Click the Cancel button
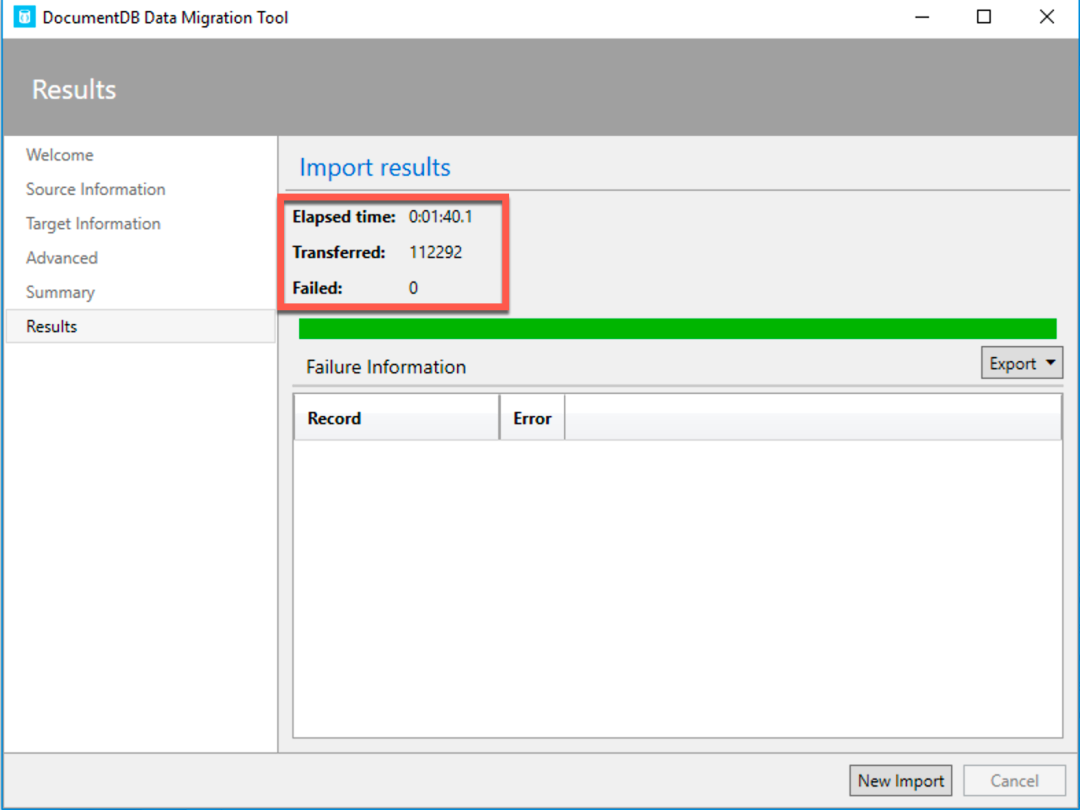 tap(1014, 780)
